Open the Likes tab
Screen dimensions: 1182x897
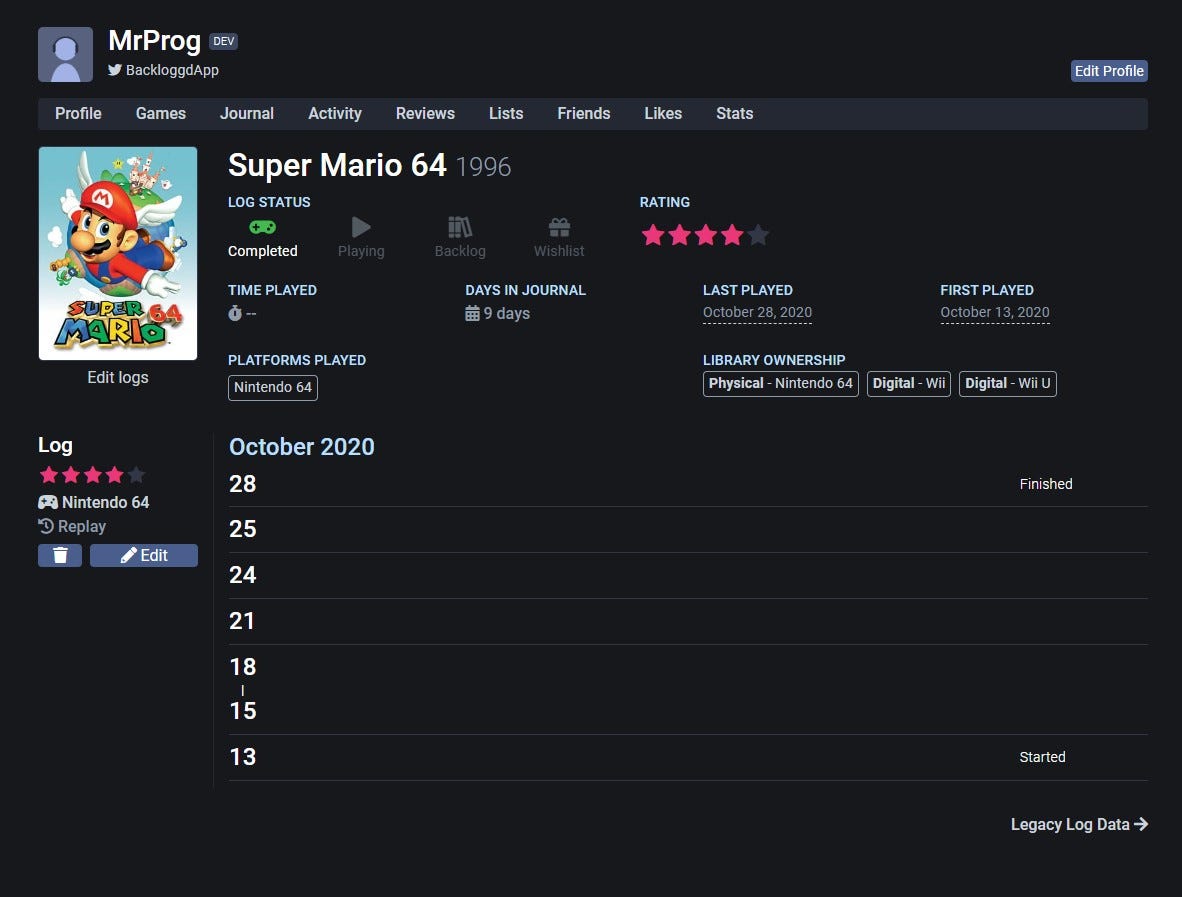[663, 114]
